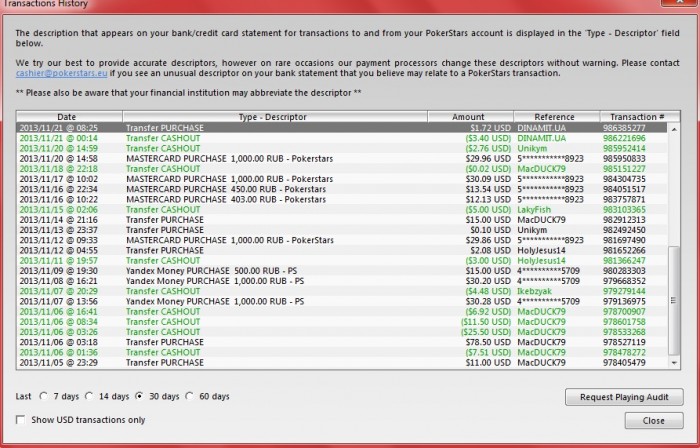The image size is (700, 448).
Task: Click the $30.09 USD amount cell
Action: tap(488, 179)
